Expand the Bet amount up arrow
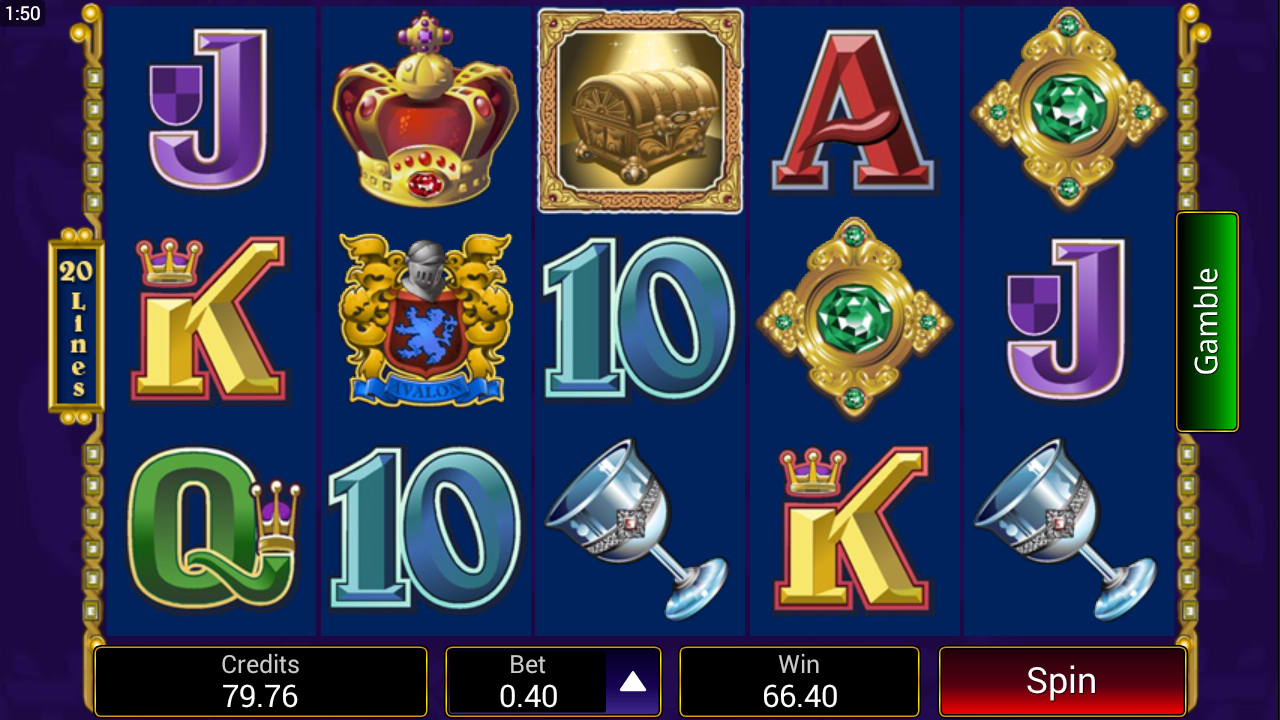 633,682
